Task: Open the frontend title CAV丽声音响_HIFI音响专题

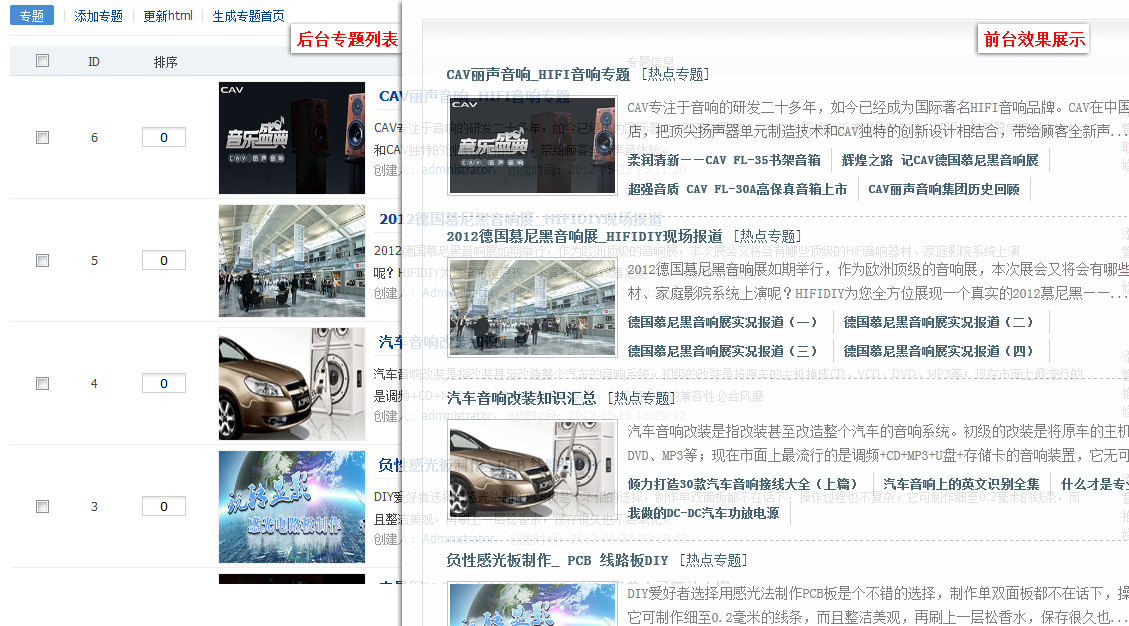Action: point(538,74)
